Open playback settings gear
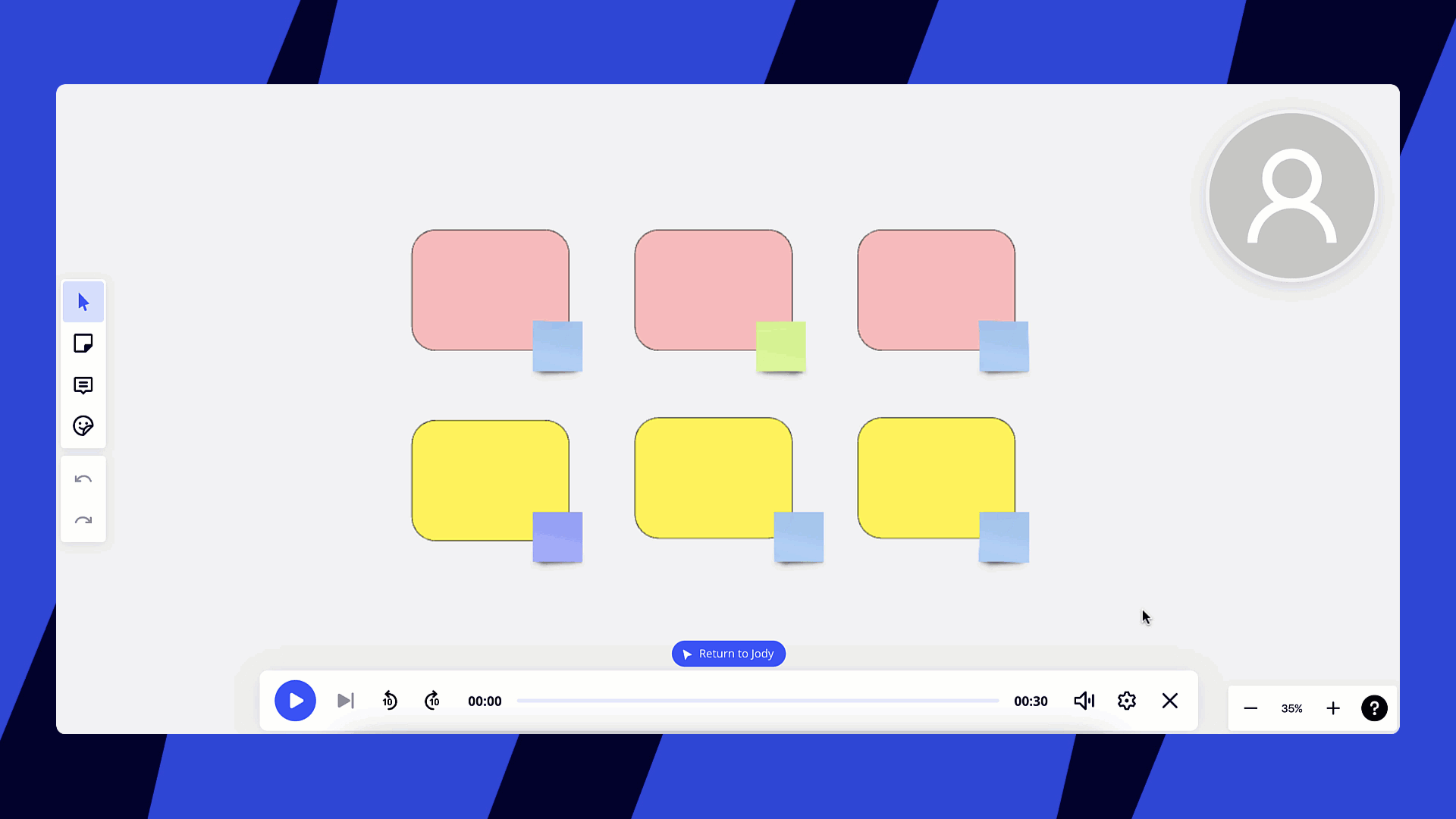1456x819 pixels. tap(1127, 701)
